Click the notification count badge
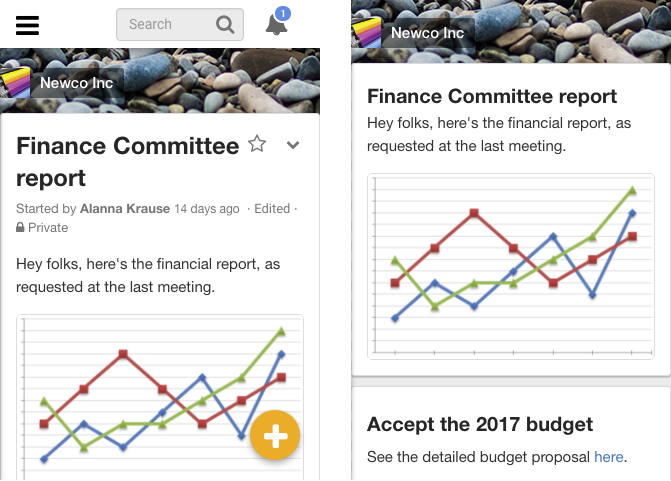This screenshot has width=671, height=481. coord(282,13)
